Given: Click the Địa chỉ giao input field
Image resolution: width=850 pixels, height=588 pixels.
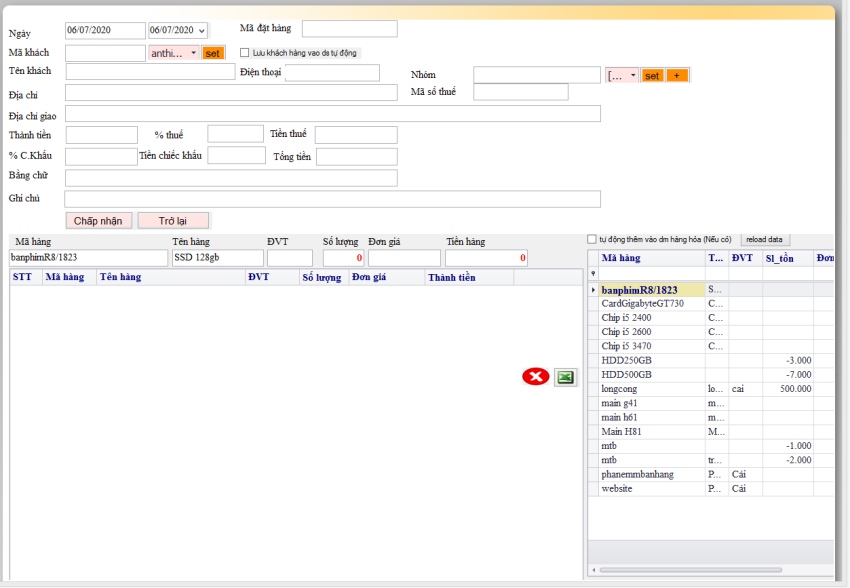Looking at the screenshot, I should (333, 114).
